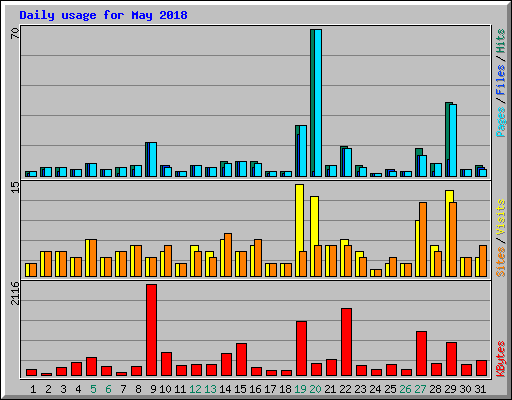Click the green day label 5
The width and height of the screenshot is (512, 400).
pyautogui.click(x=93, y=389)
